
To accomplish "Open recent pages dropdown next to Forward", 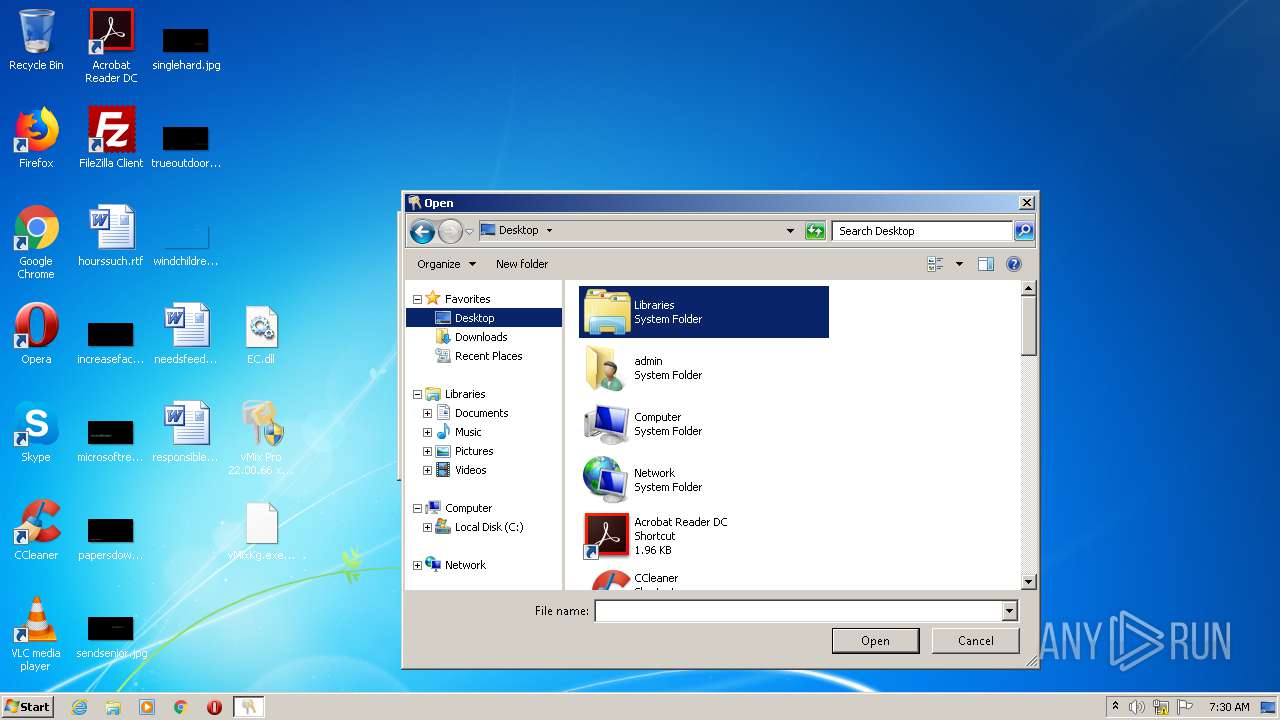I will point(469,232).
